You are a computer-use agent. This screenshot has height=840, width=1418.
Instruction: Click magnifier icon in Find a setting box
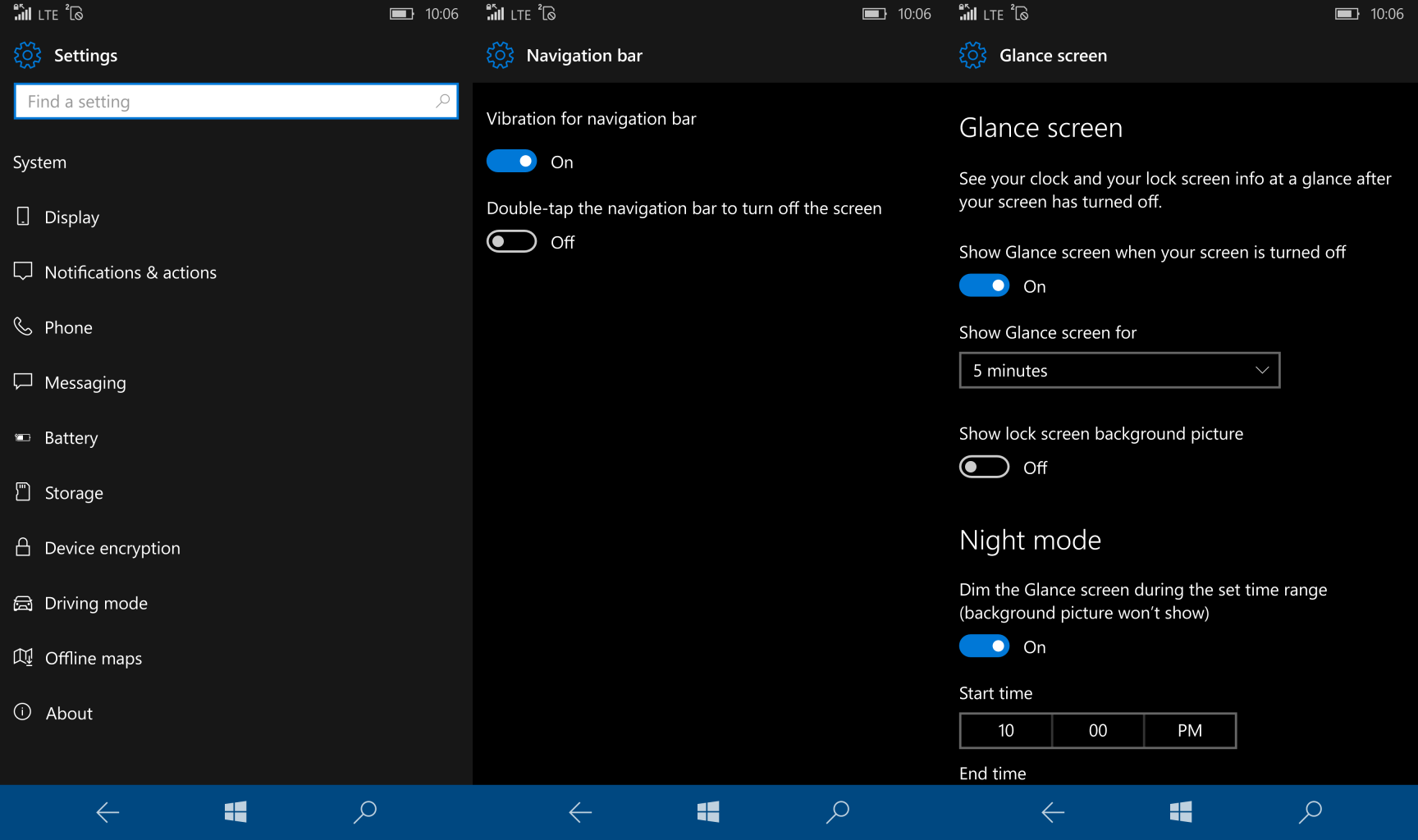pyautogui.click(x=442, y=101)
